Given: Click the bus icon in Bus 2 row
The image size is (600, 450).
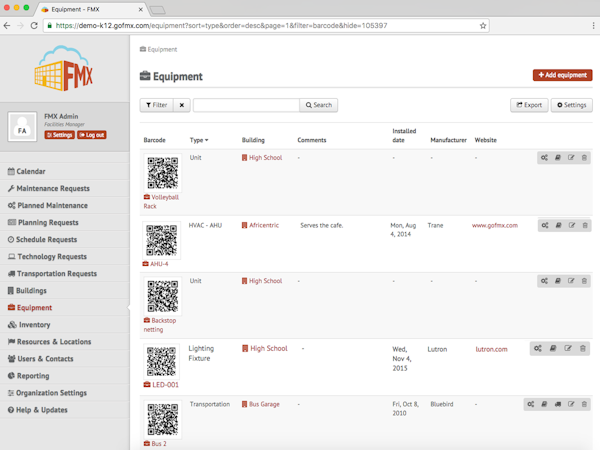Looking at the screenshot, I should click(558, 404).
